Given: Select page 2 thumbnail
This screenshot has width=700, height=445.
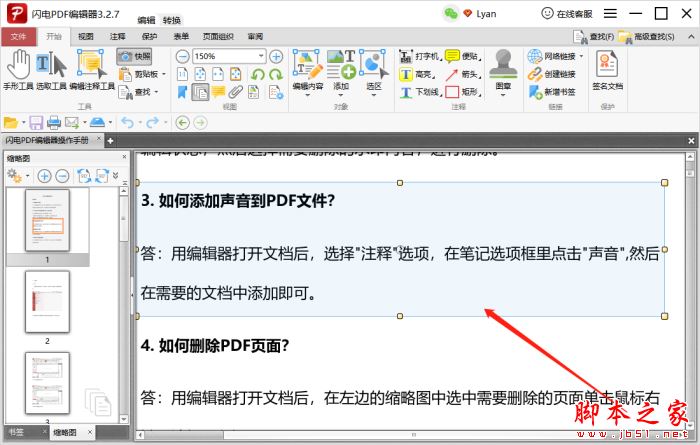Looking at the screenshot, I should pos(47,302).
